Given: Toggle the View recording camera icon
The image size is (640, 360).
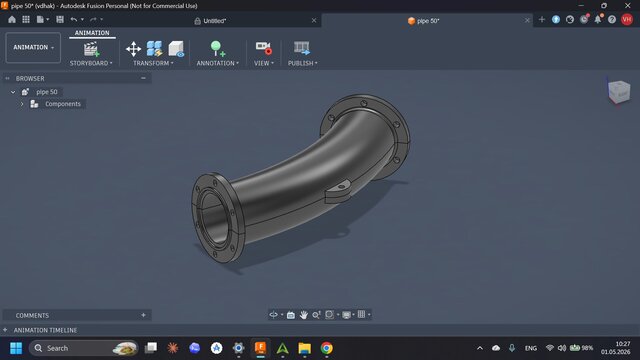Looking at the screenshot, I should pyautogui.click(x=264, y=48).
